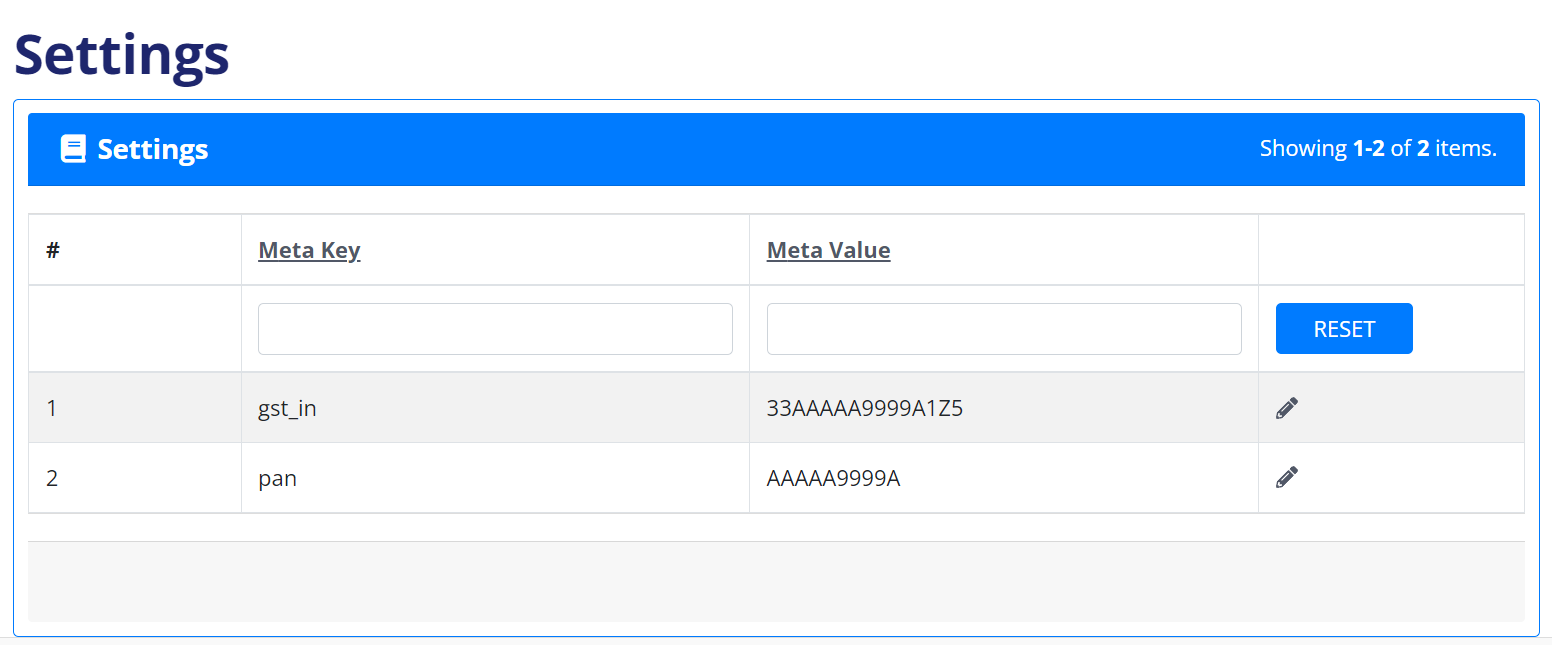This screenshot has height=645, width=1552.
Task: Click the book icon in Settings header
Action: pyautogui.click(x=73, y=149)
